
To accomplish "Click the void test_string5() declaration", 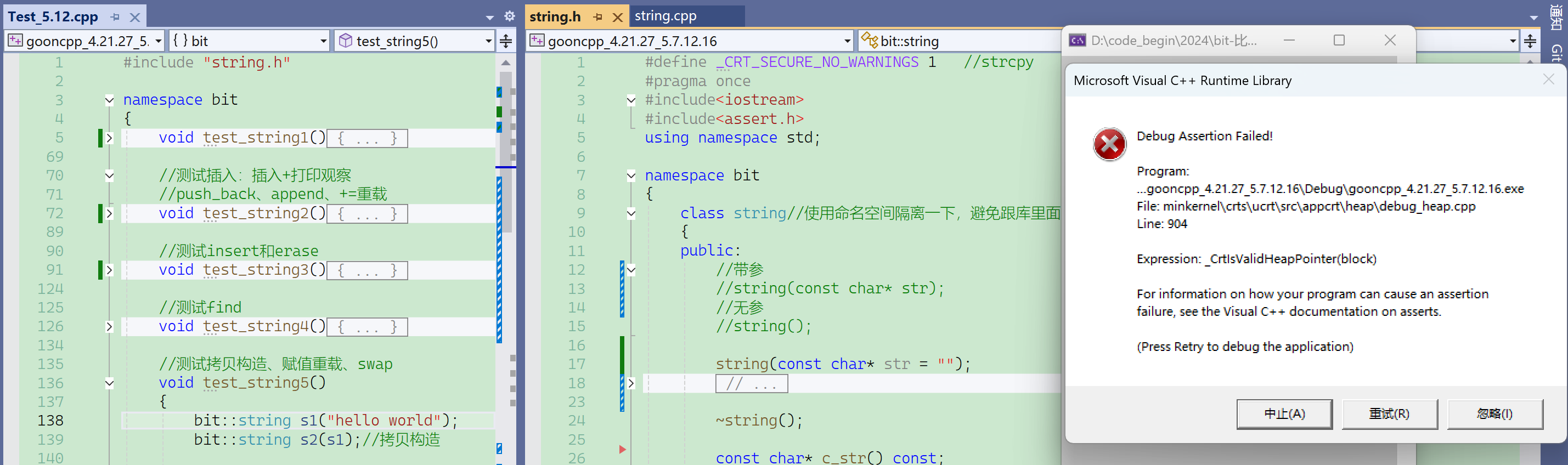I will pyautogui.click(x=242, y=383).
